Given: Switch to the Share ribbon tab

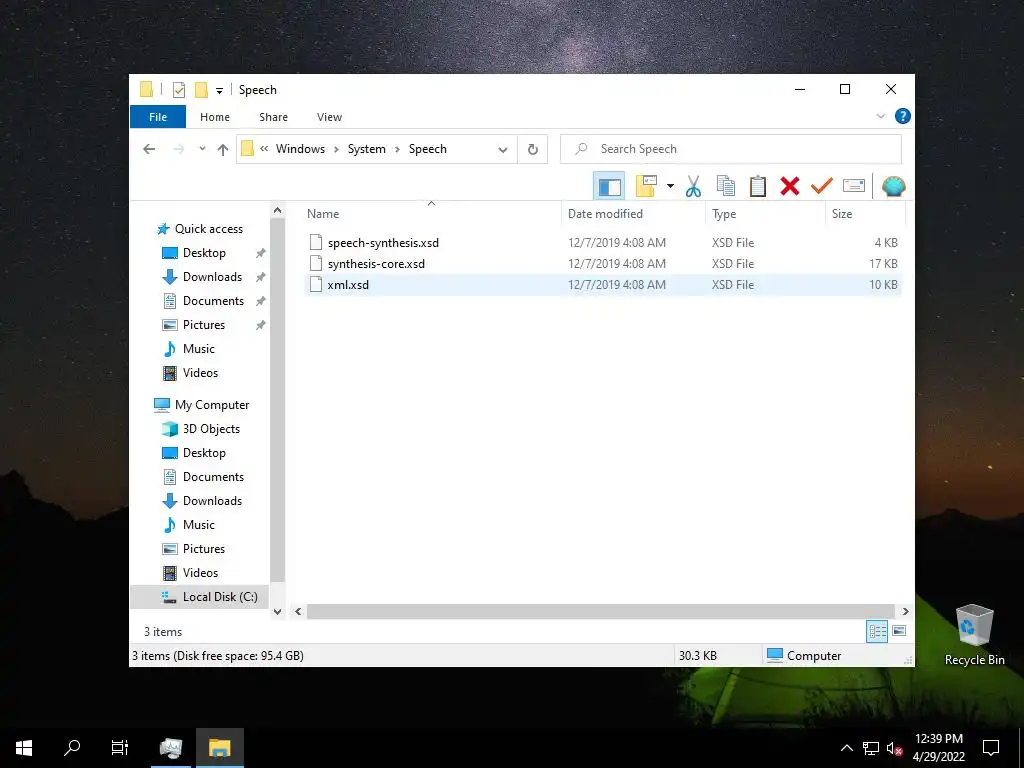Looking at the screenshot, I should tap(273, 117).
